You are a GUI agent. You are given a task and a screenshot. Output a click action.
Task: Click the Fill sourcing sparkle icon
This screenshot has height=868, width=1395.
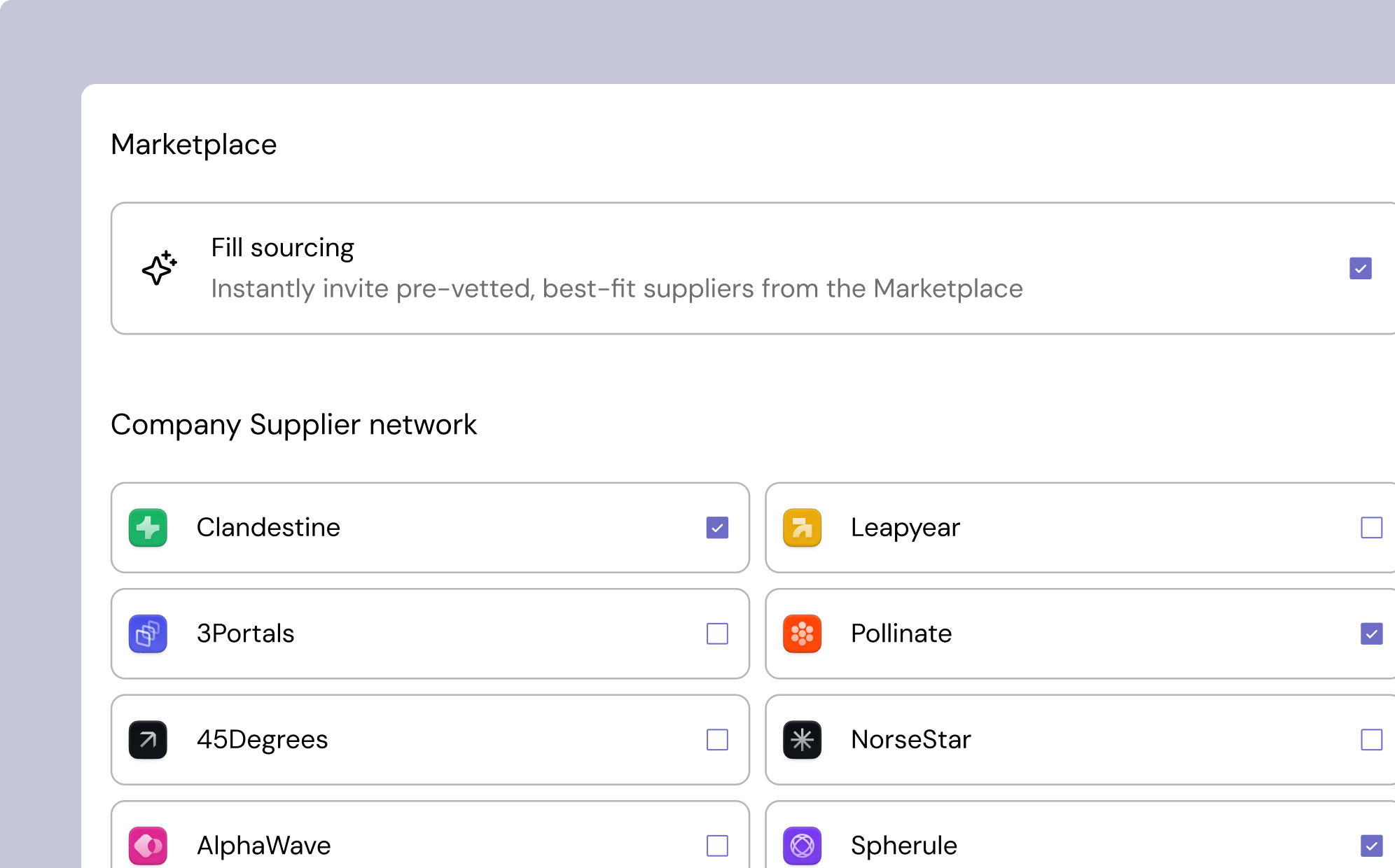(x=159, y=268)
